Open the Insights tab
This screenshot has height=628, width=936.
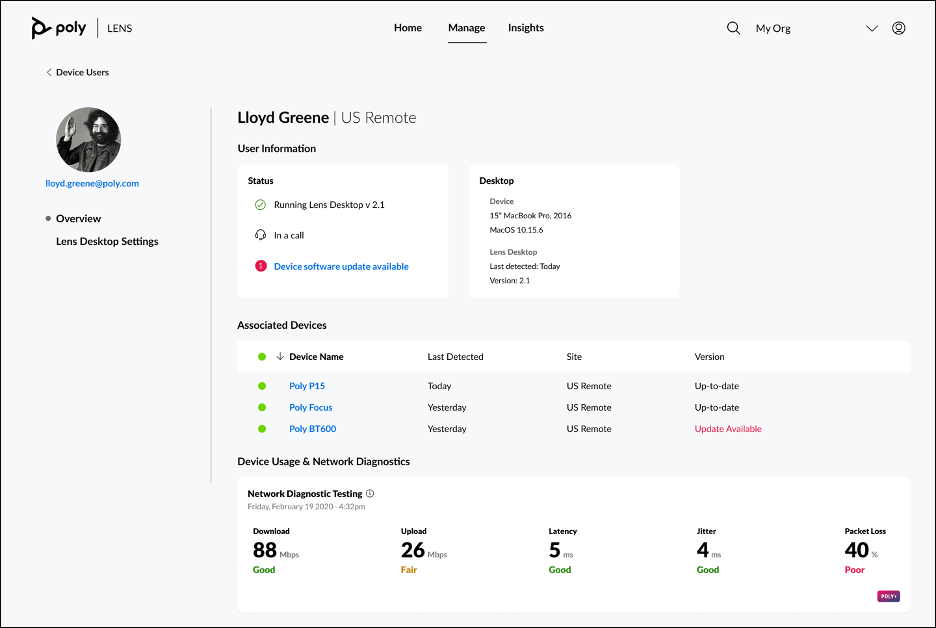(526, 28)
